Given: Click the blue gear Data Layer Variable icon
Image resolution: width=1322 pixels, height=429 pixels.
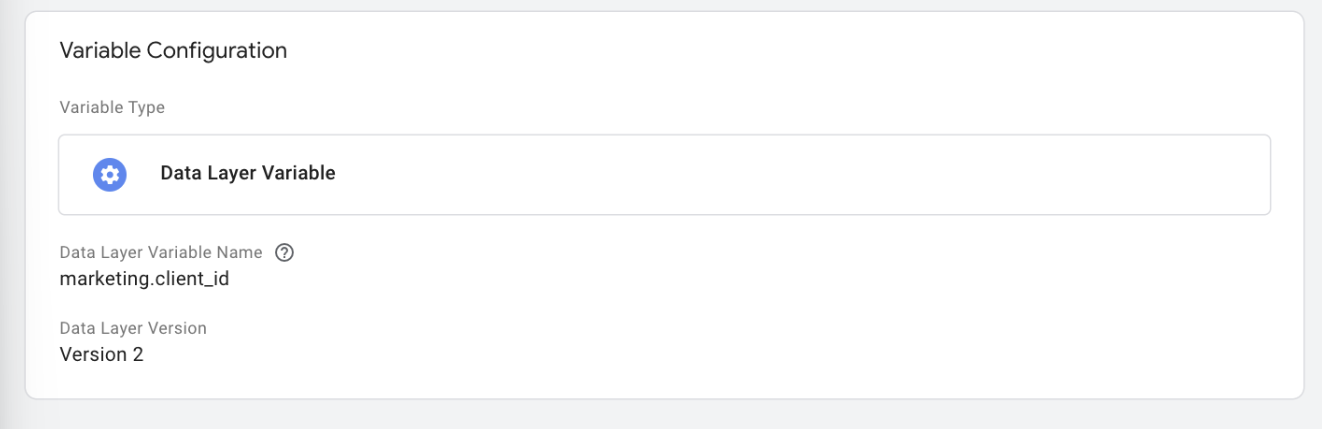Looking at the screenshot, I should click(x=110, y=174).
